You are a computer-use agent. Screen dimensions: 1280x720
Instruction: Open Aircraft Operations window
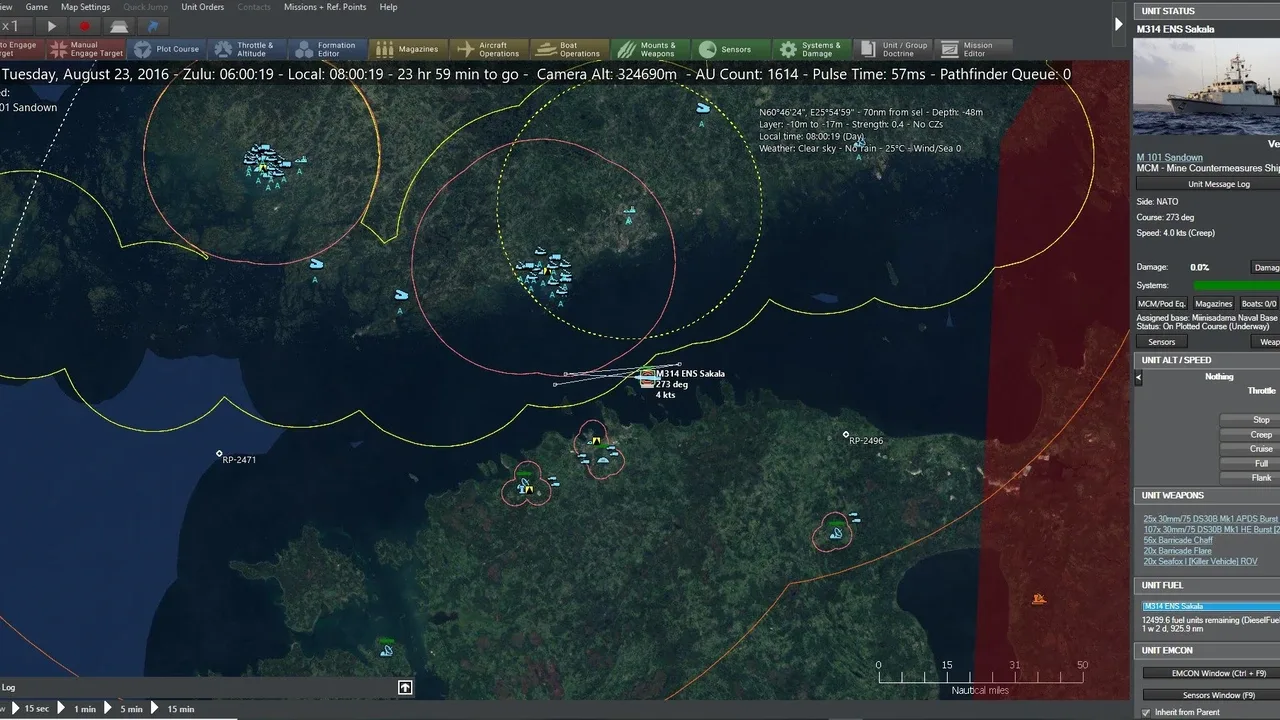click(x=488, y=49)
